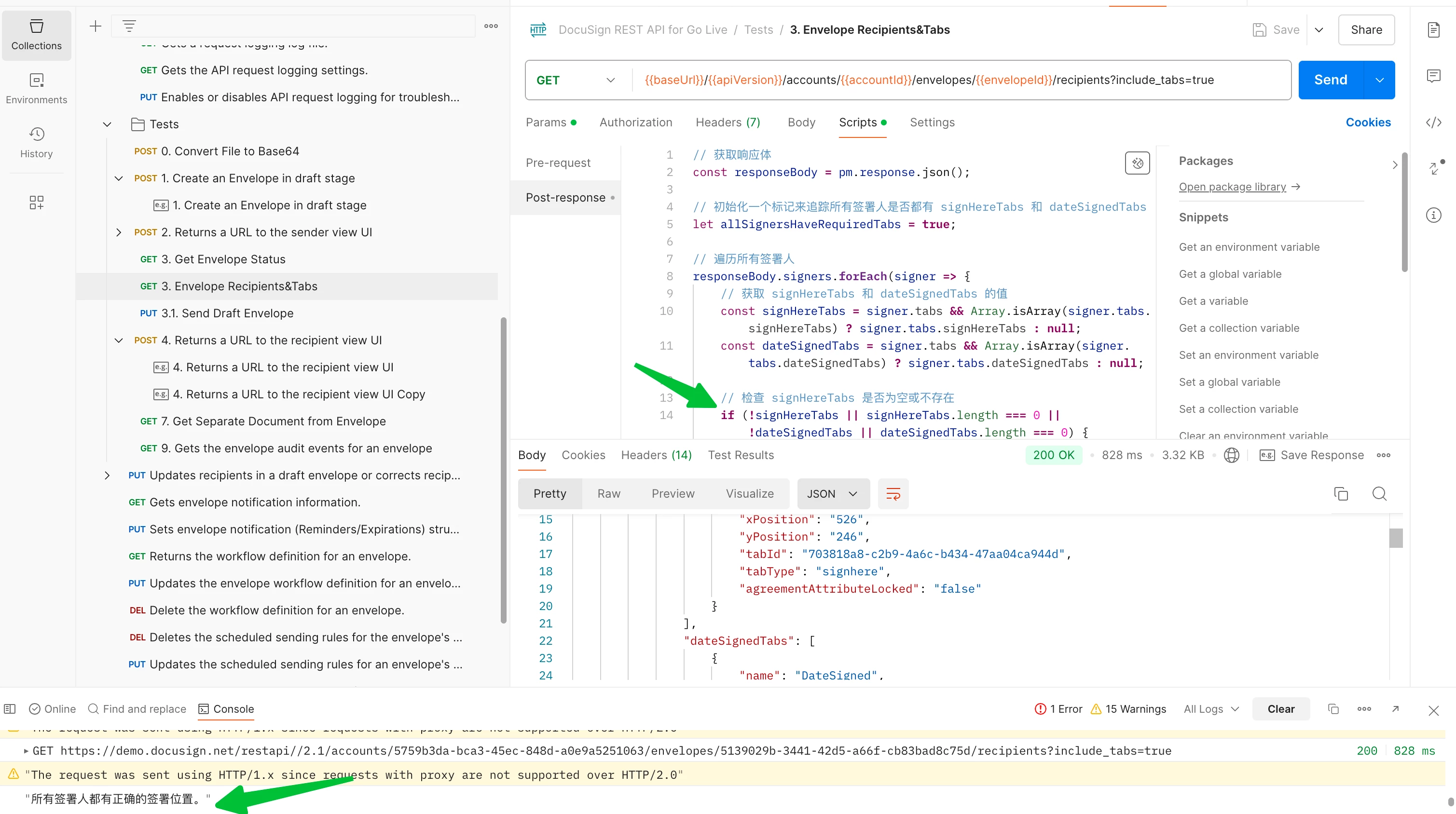Expand '2. Returns a URL to the sender view UI'
Viewport: 1456px width, 814px height.
119,233
